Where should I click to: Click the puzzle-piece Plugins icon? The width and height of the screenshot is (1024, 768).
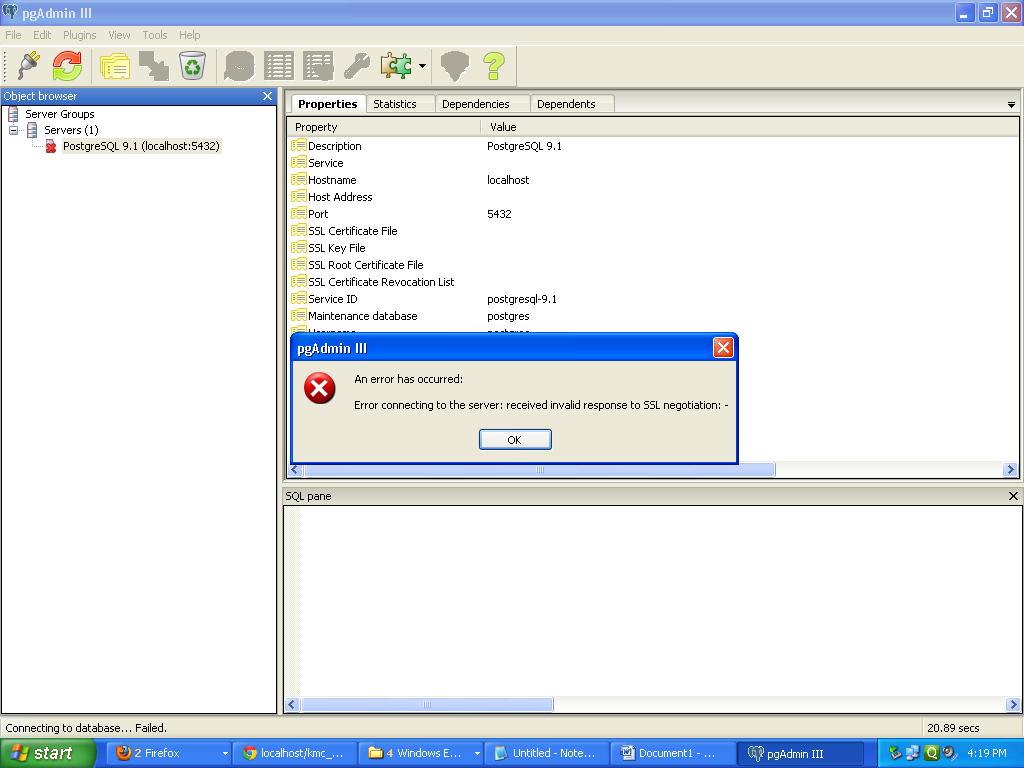click(396, 66)
